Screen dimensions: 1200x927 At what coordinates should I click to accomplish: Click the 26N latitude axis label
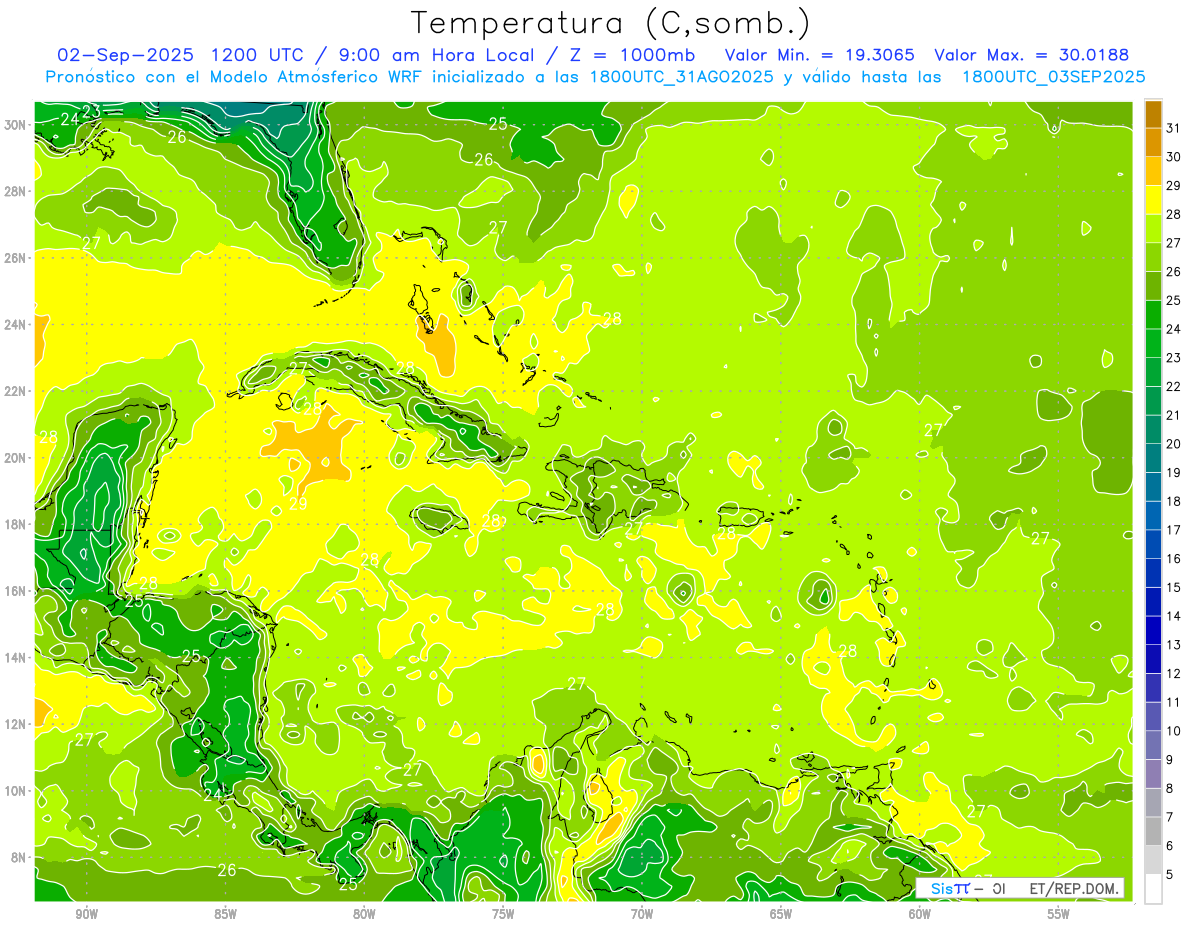15,258
